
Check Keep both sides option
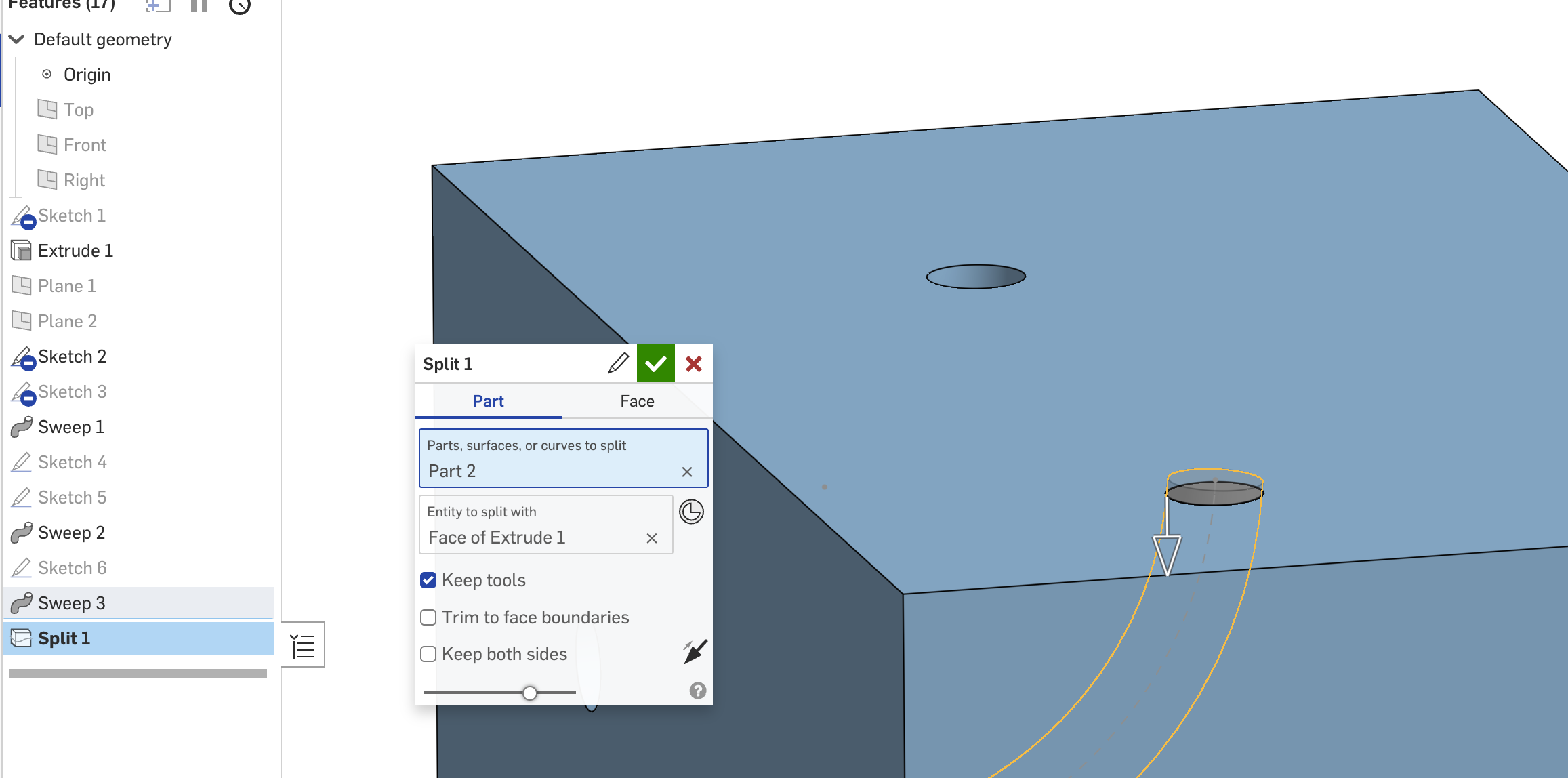(428, 654)
